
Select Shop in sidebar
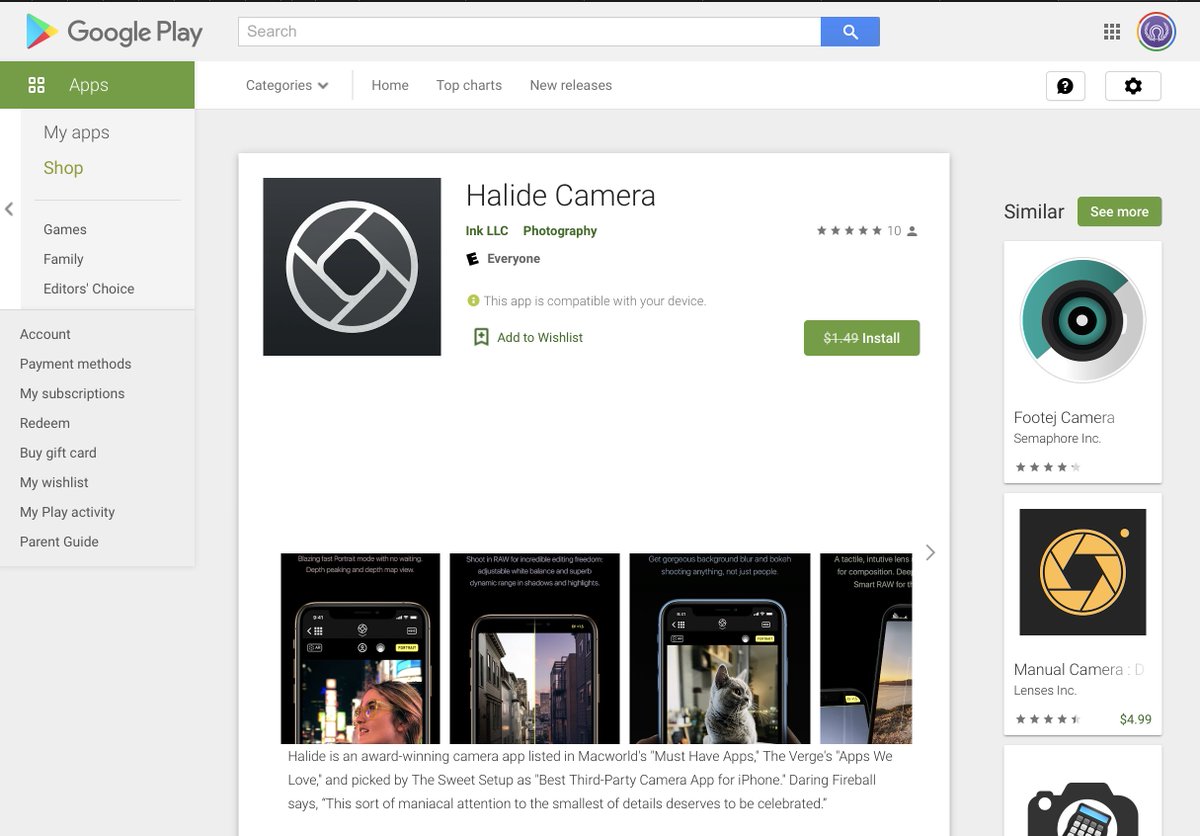63,168
